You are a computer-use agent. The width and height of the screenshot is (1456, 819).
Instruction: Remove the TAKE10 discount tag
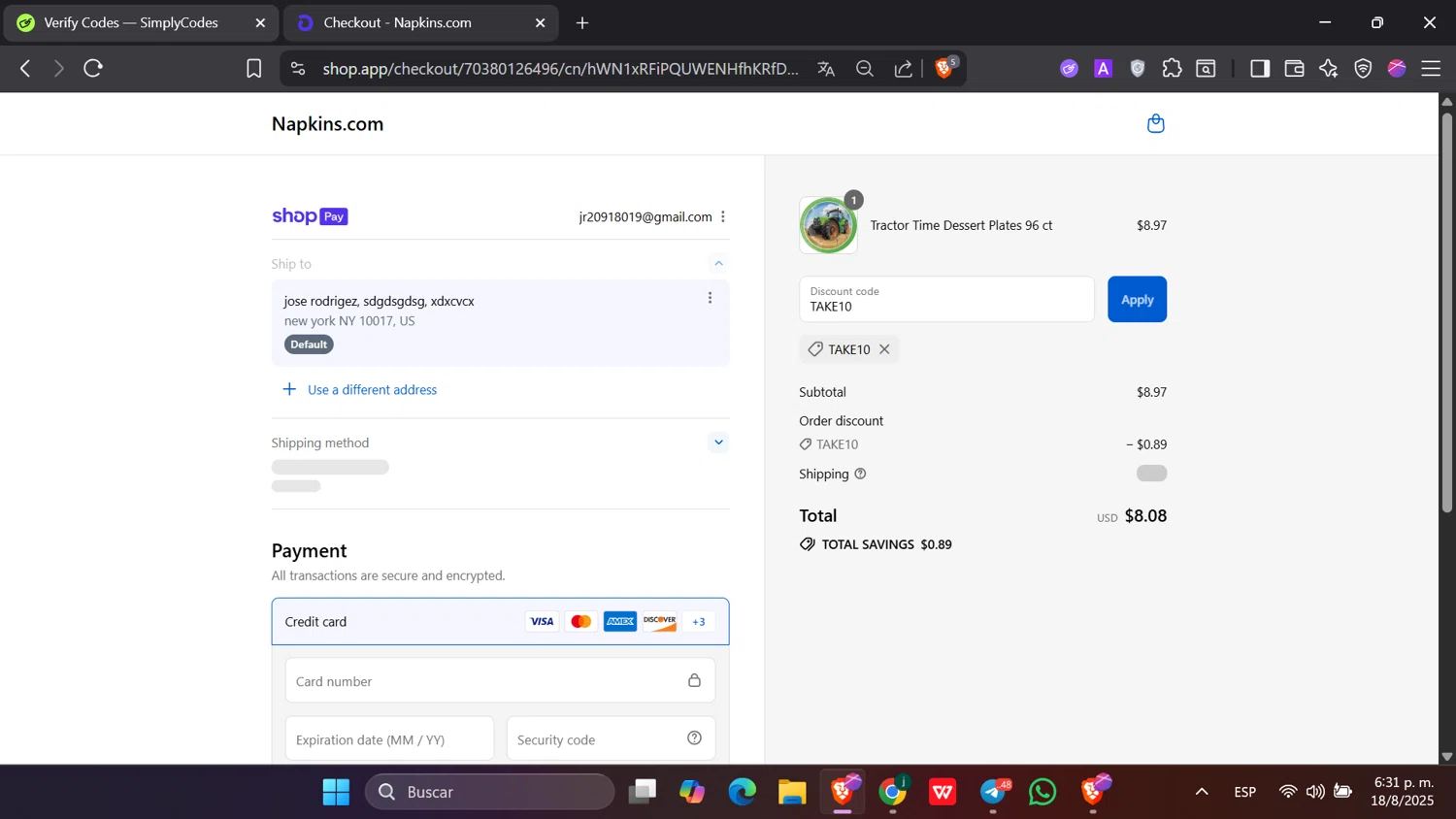884,349
